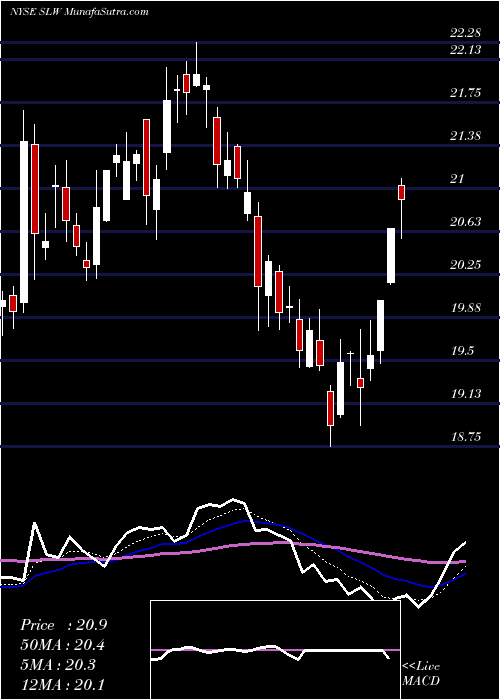Click the last red candlestick near 21
Image resolution: width=500 pixels, height=700 pixels.
point(401,192)
